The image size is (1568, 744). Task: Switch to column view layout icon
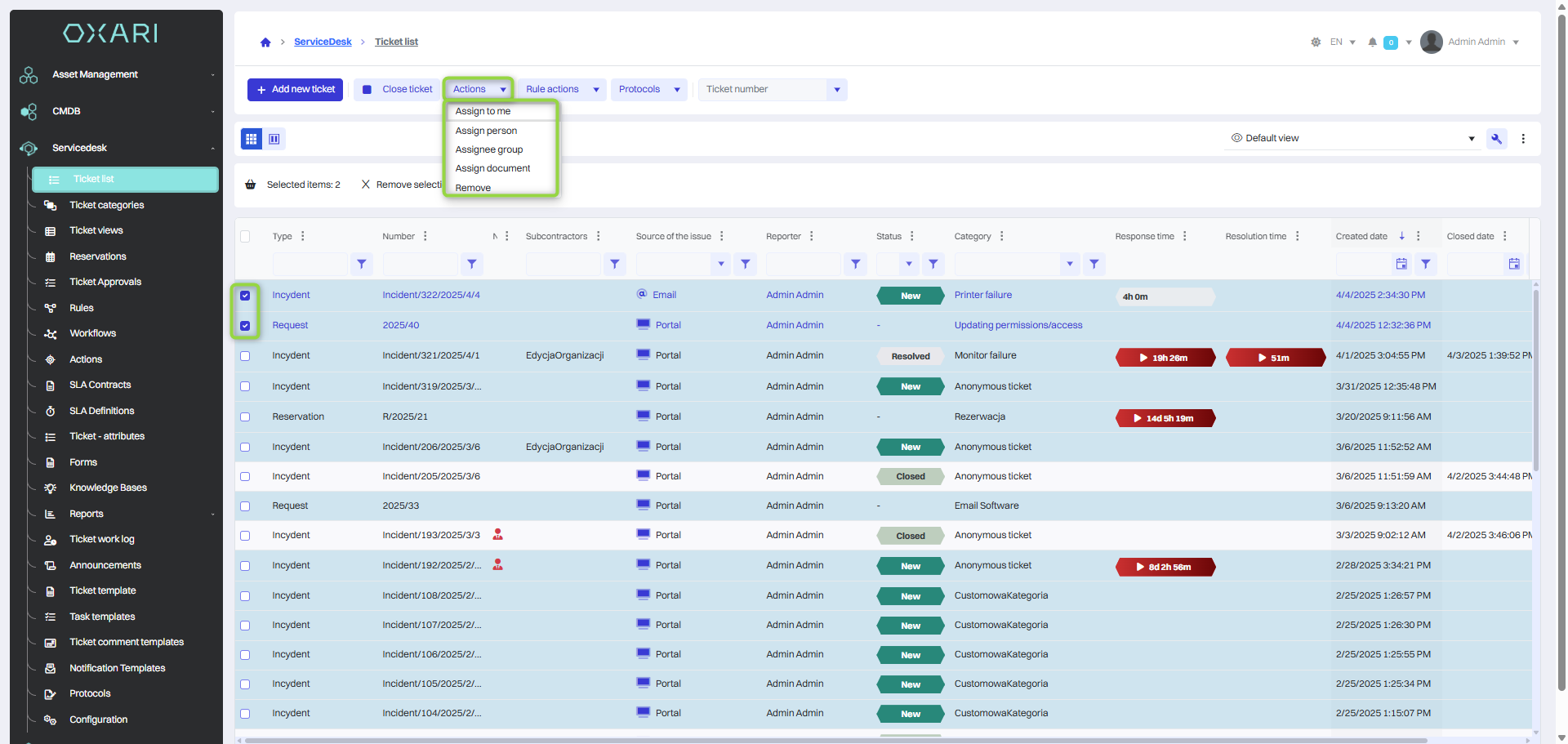tap(274, 139)
